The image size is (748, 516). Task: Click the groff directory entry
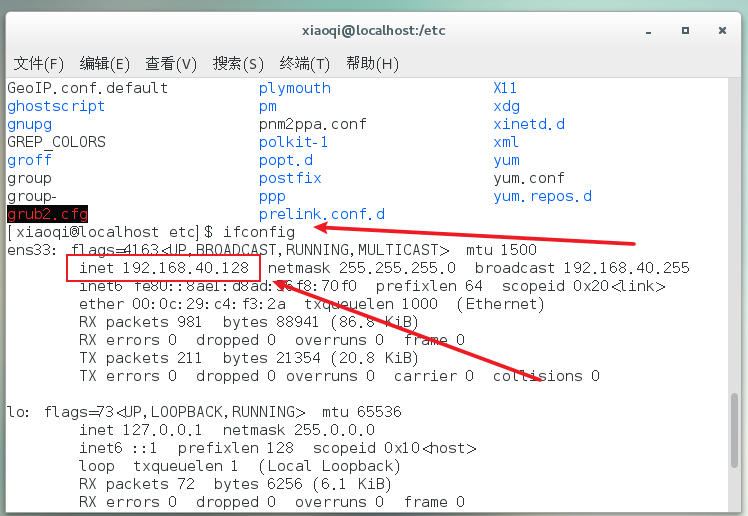coord(29,160)
